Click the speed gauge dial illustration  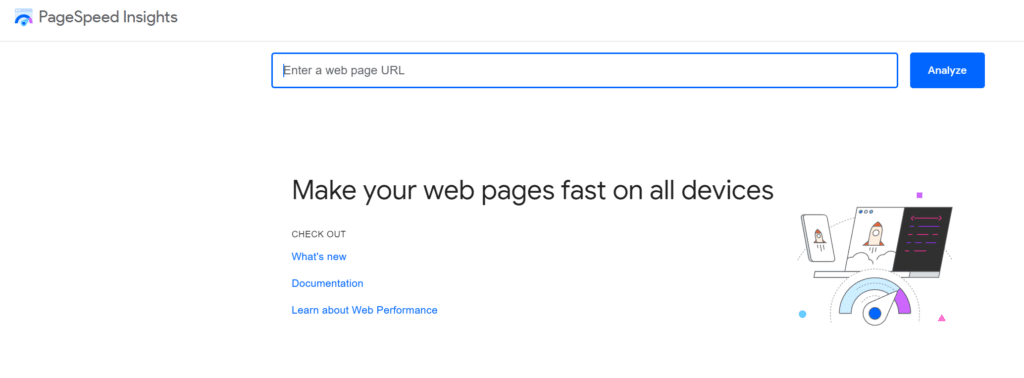(875, 300)
